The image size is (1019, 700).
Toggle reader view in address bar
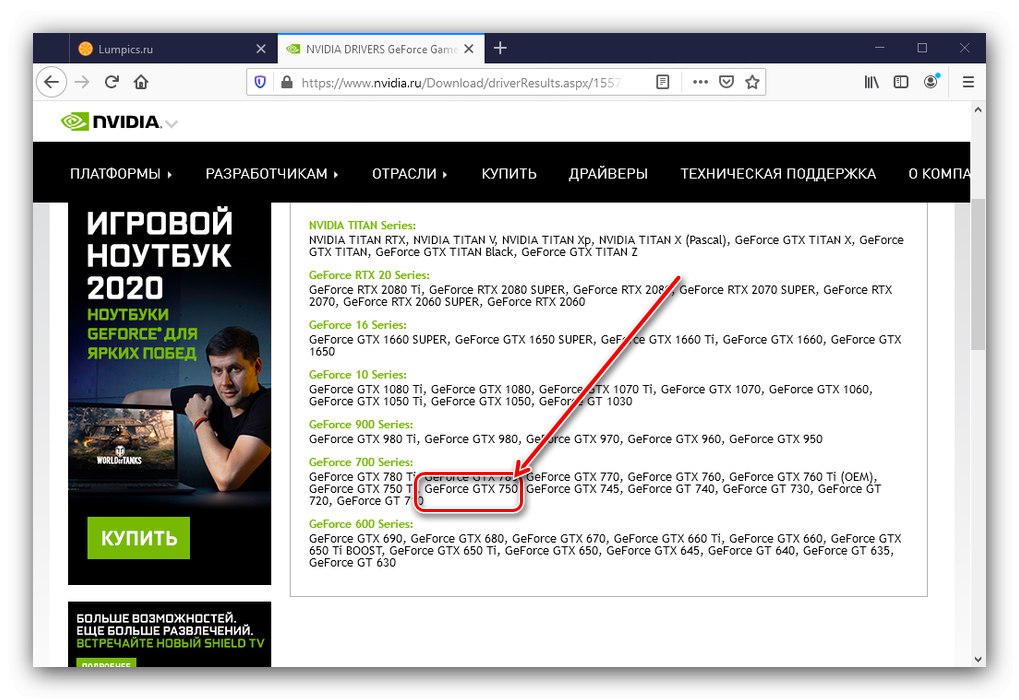pyautogui.click(x=662, y=82)
